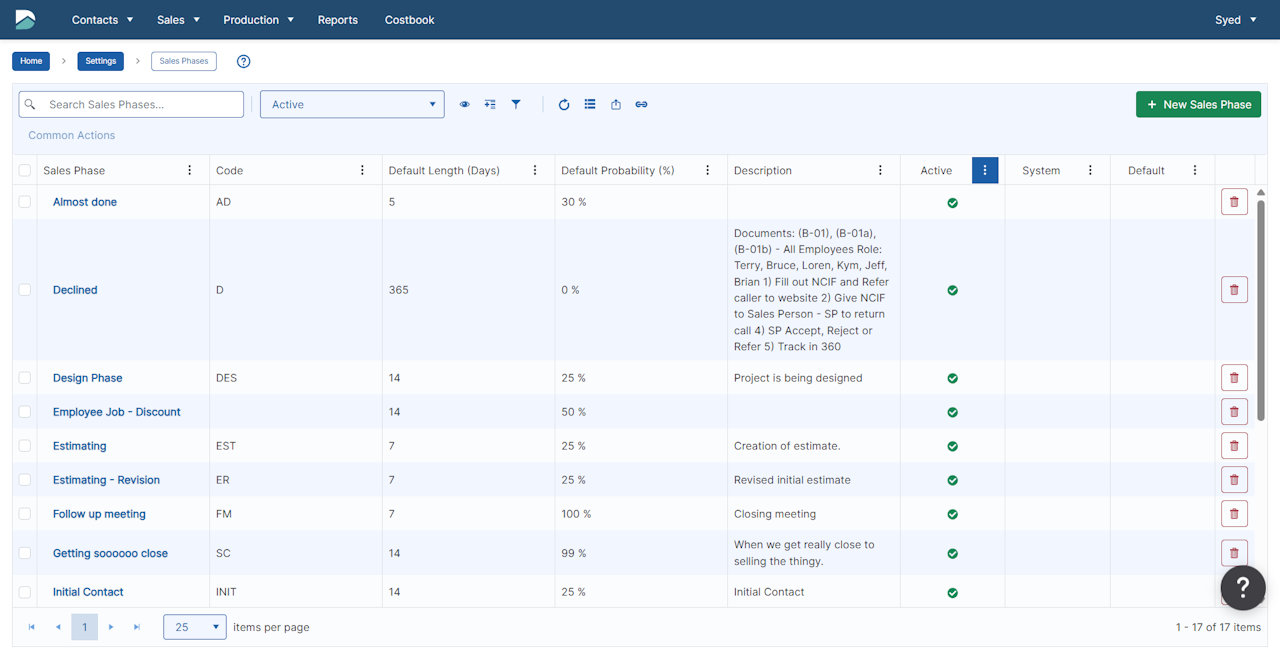Open the Reports menu item
1280x659 pixels.
point(337,20)
